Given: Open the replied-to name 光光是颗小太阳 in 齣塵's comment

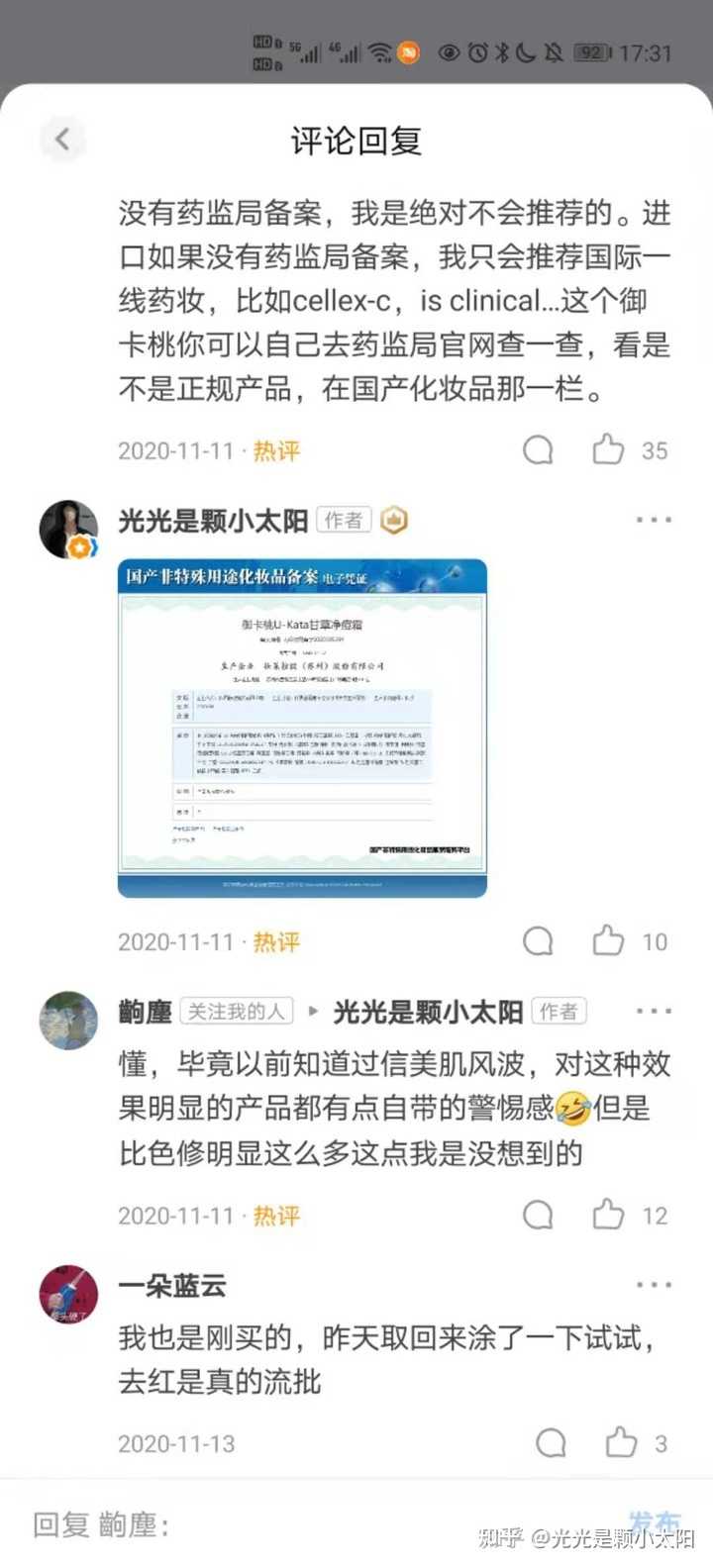Looking at the screenshot, I should click(428, 1012).
